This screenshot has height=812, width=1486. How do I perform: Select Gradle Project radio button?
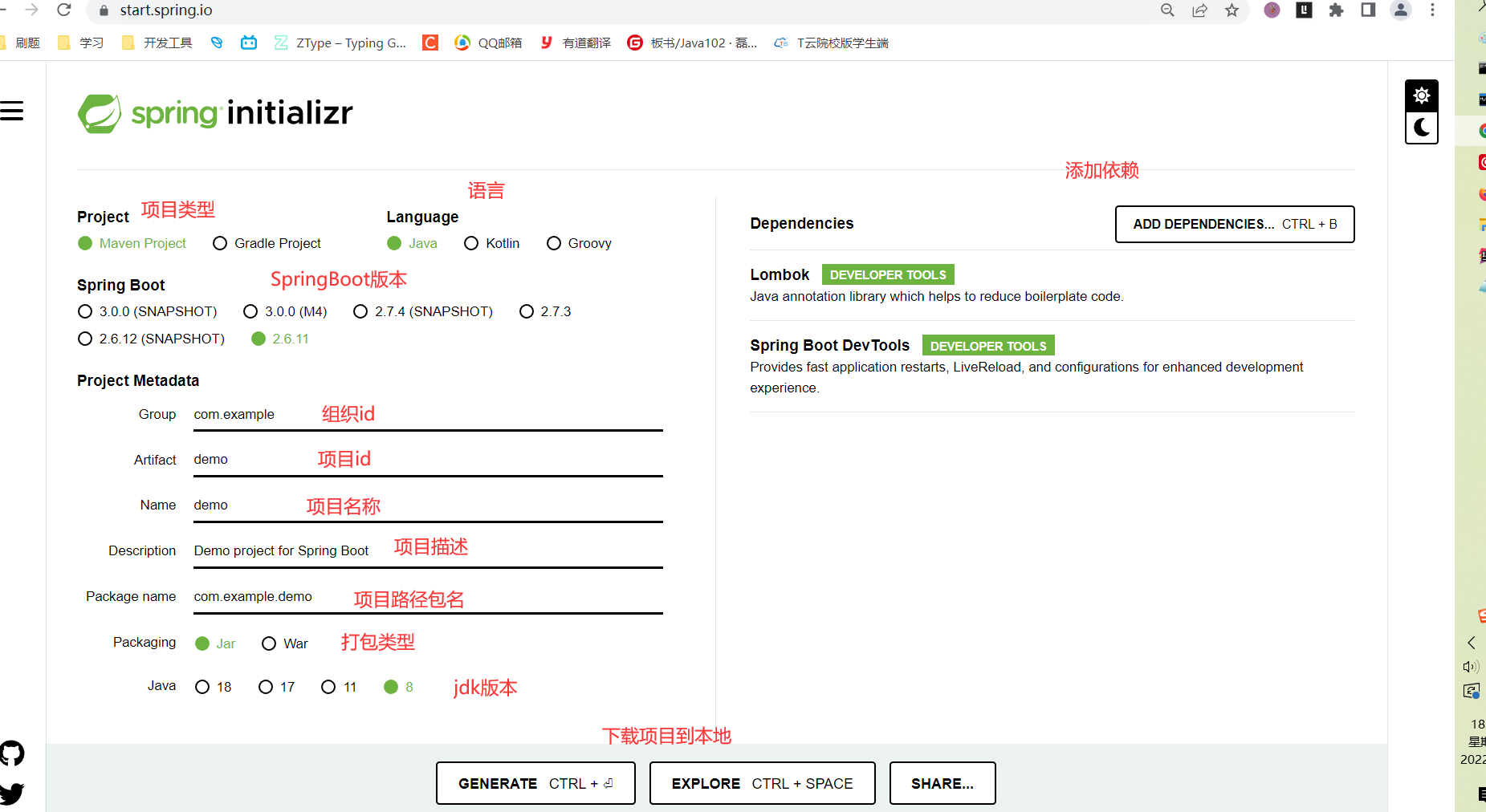267,243
